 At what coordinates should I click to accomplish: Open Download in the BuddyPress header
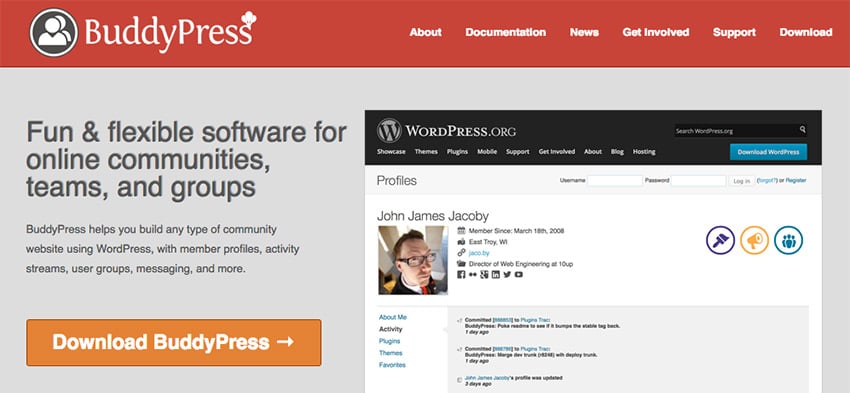point(806,33)
